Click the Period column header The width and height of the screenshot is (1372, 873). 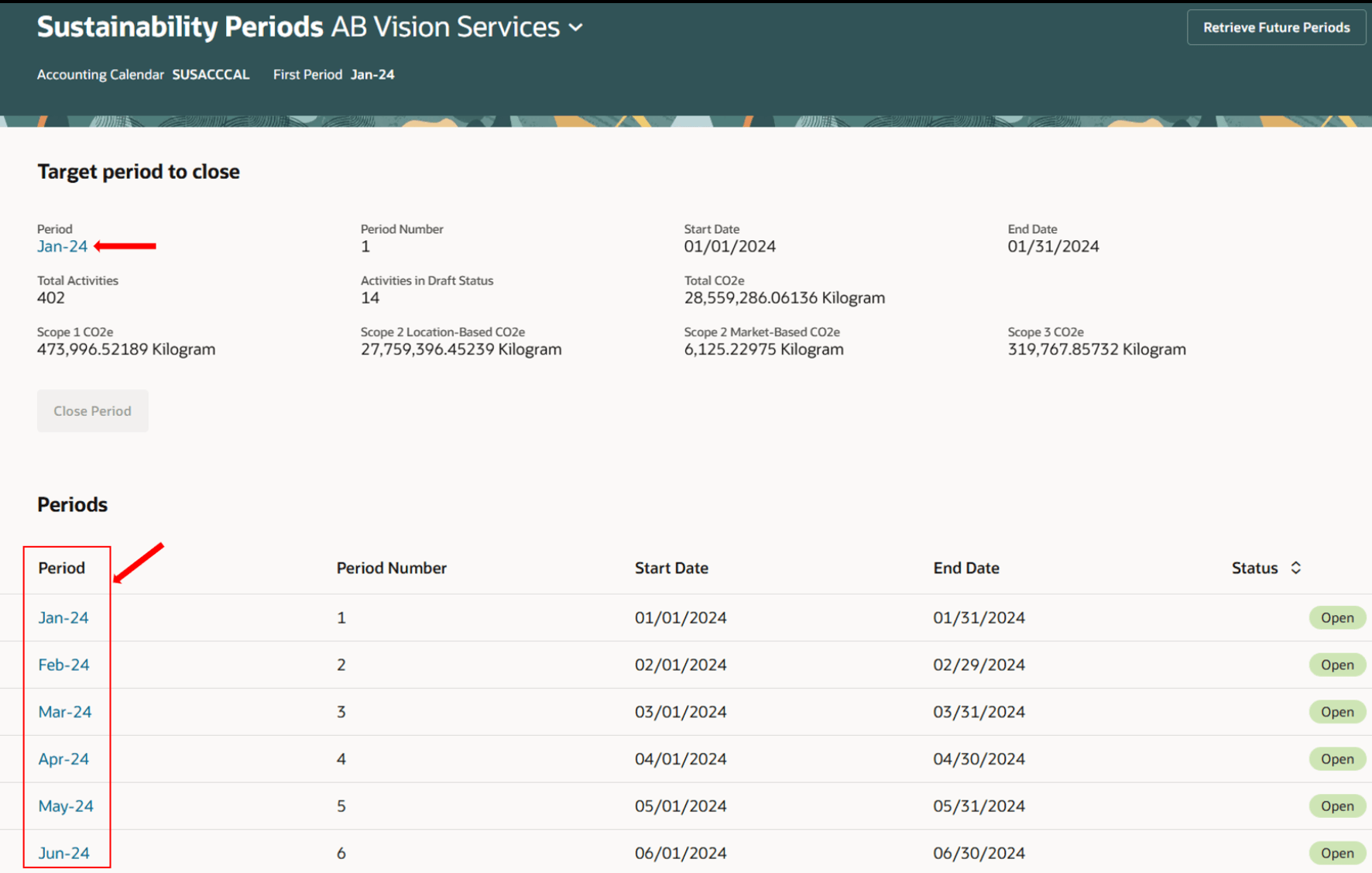(62, 568)
